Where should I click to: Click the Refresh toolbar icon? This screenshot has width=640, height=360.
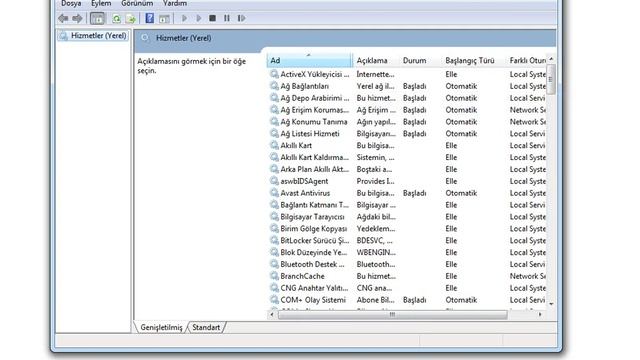click(x=116, y=18)
